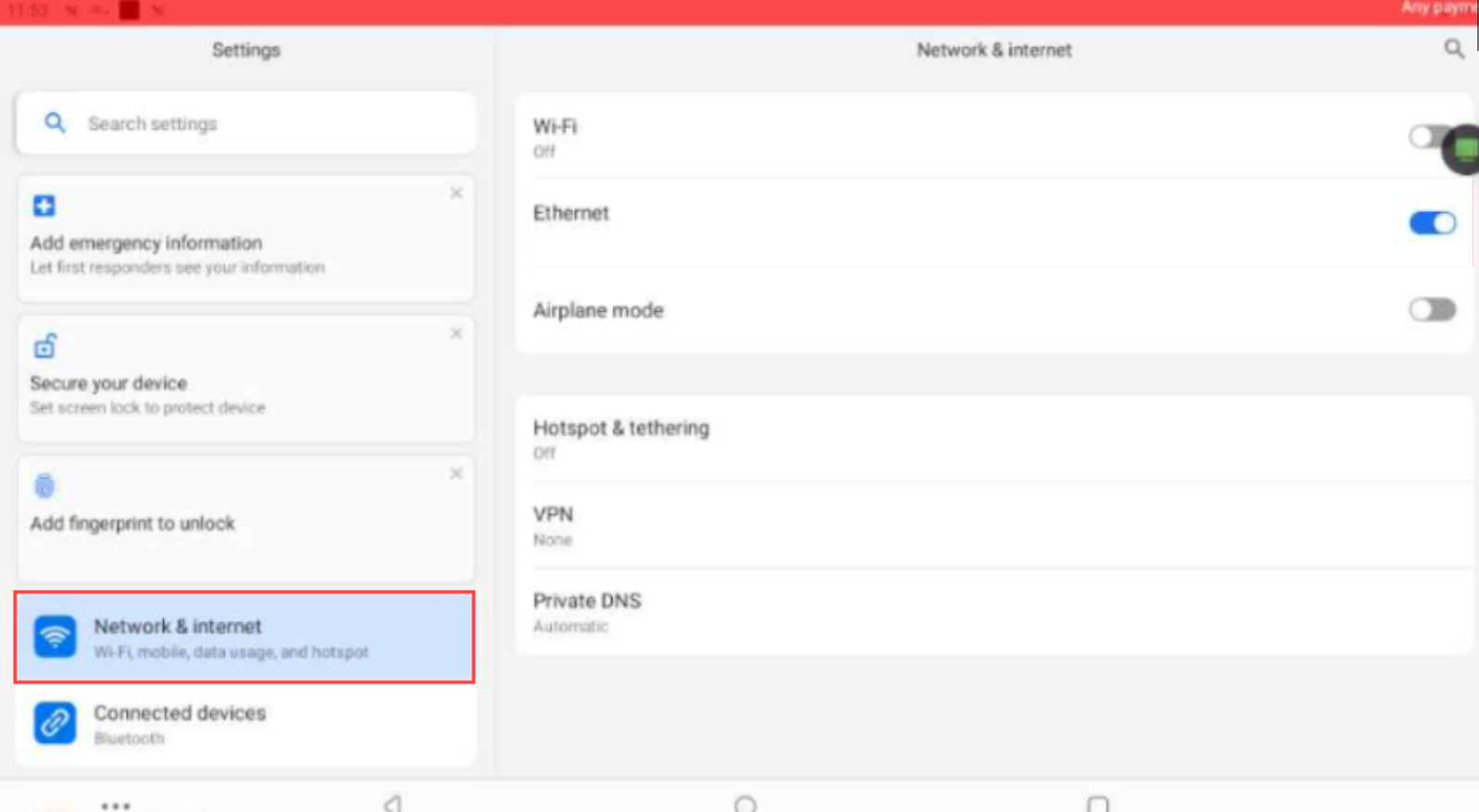Click the None value under VPN
This screenshot has height=812, width=1479.
click(x=552, y=540)
